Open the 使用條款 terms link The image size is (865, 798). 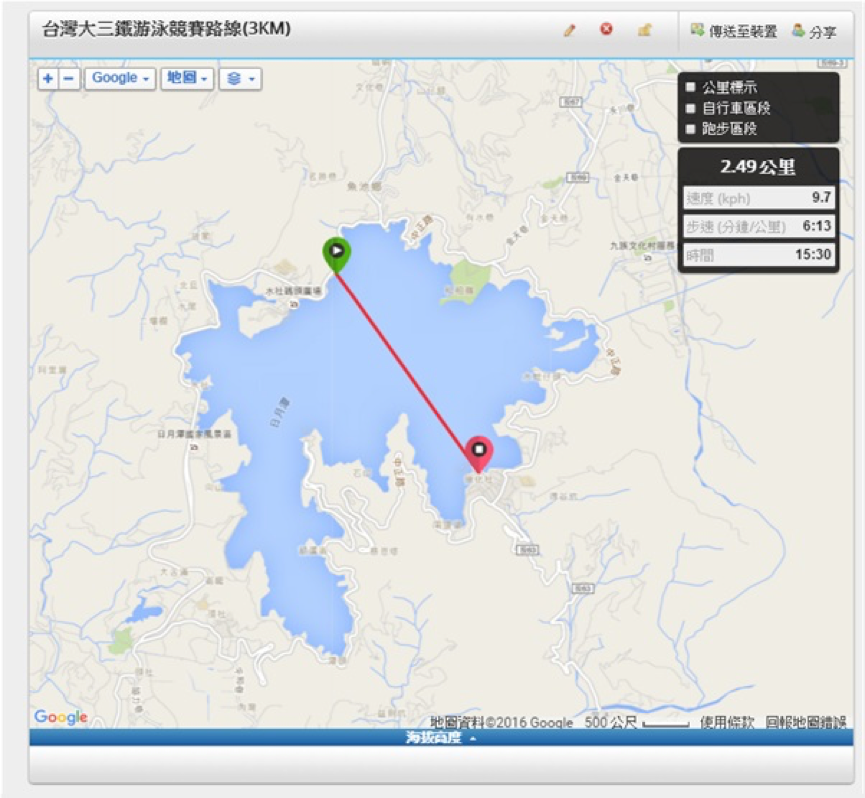[x=727, y=722]
